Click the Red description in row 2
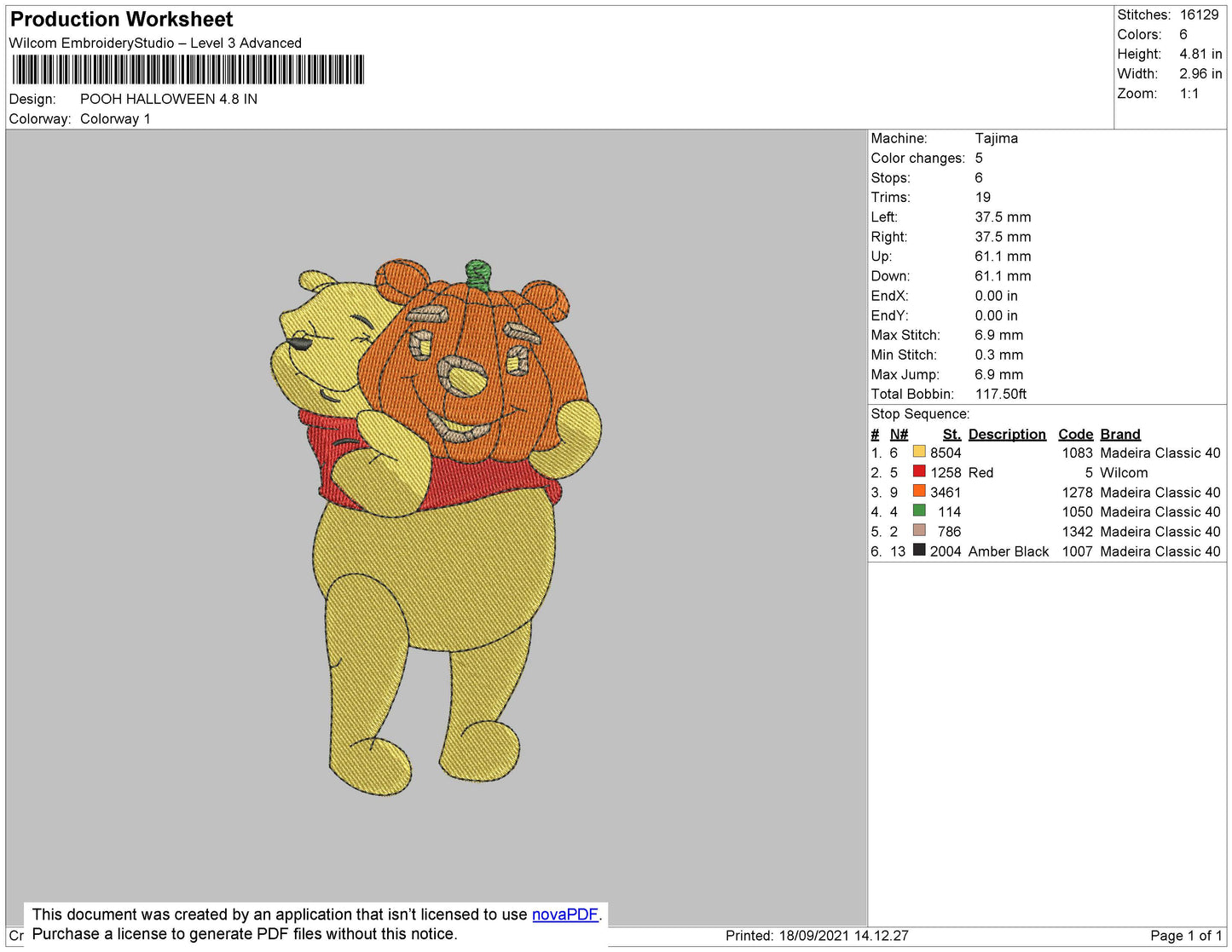This screenshot has width=1232, height=952. 980,472
